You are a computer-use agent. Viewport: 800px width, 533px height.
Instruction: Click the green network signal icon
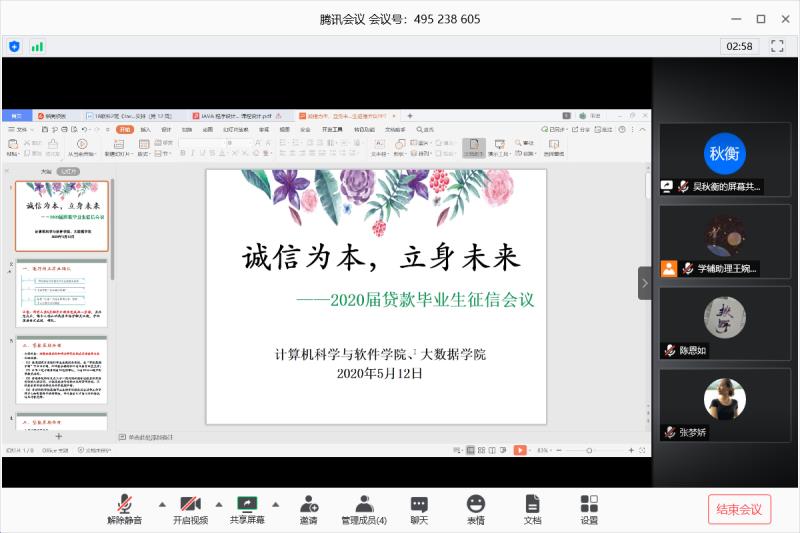pyautogui.click(x=37, y=46)
